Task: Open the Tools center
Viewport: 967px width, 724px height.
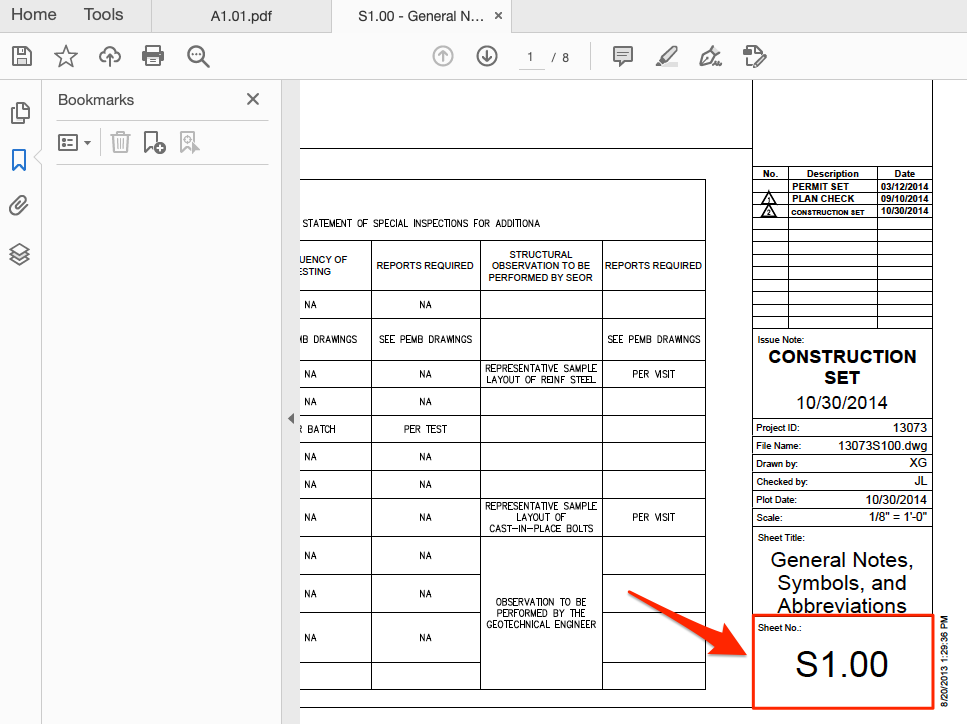Action: coord(101,15)
